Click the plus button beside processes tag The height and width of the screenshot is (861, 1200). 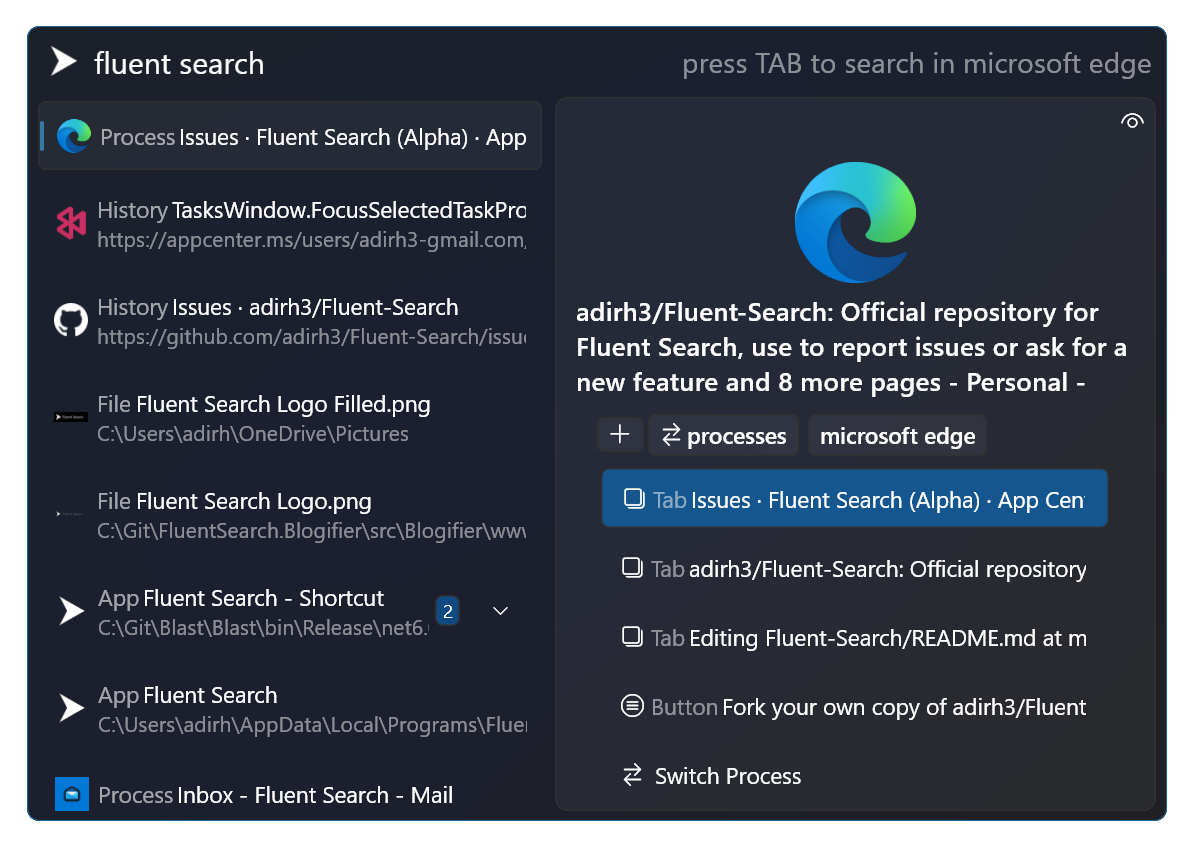[620, 435]
